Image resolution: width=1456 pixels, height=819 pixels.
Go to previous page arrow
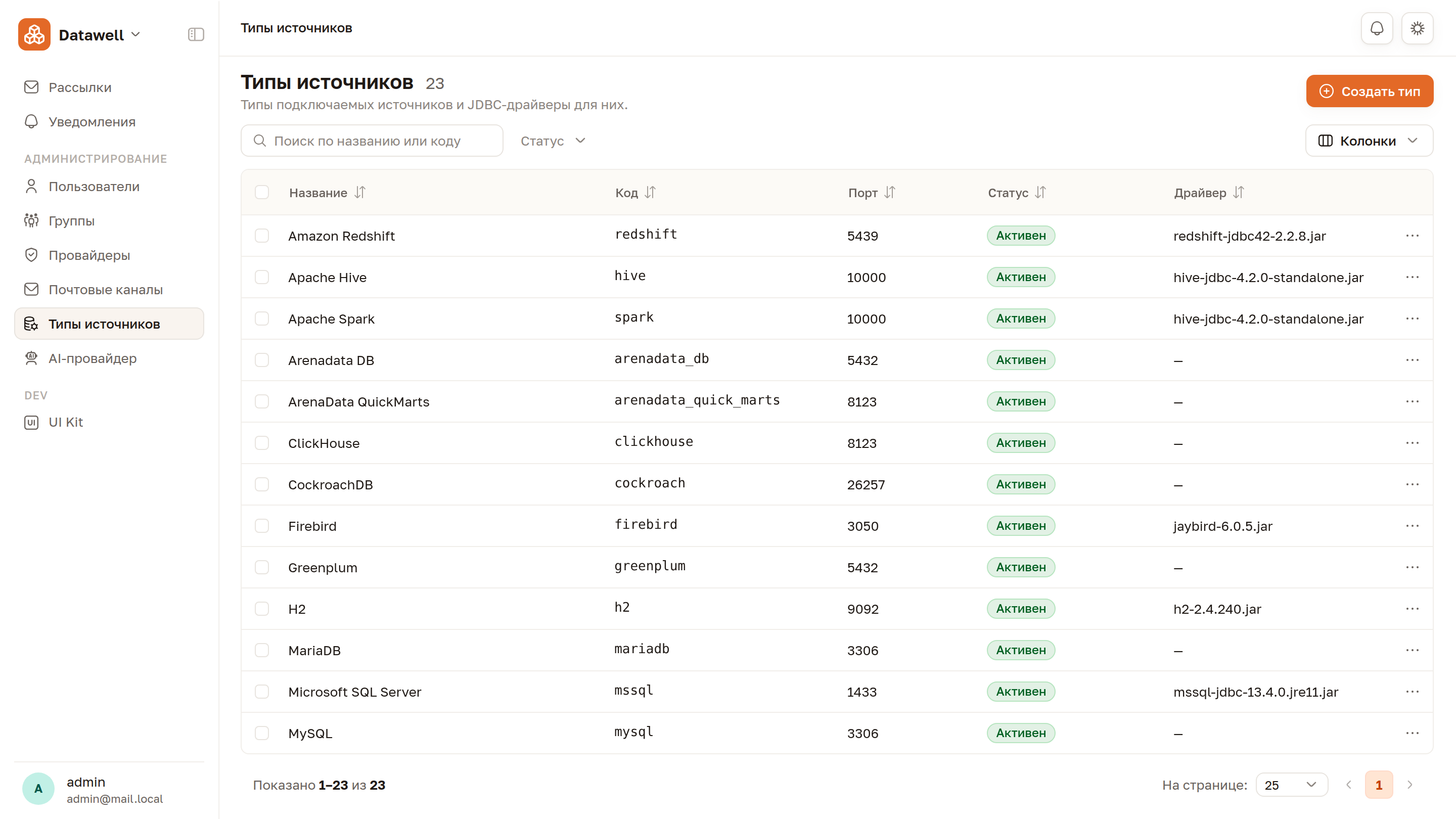tap(1349, 785)
